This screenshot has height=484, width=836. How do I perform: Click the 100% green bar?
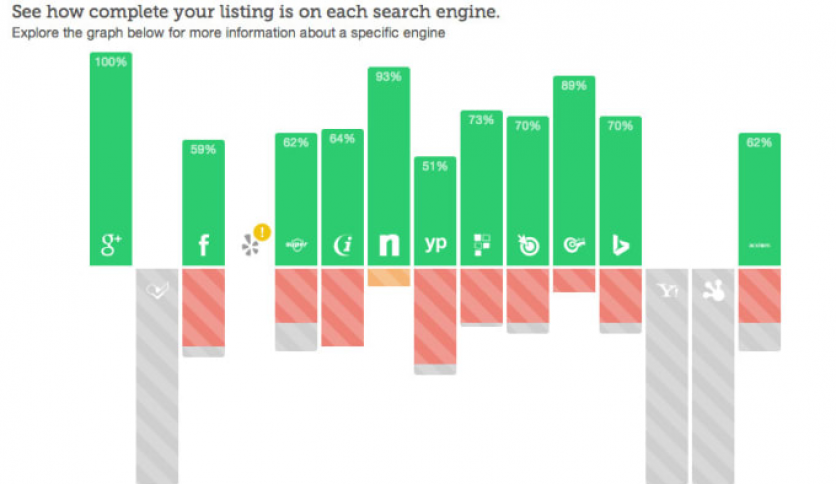(x=111, y=159)
